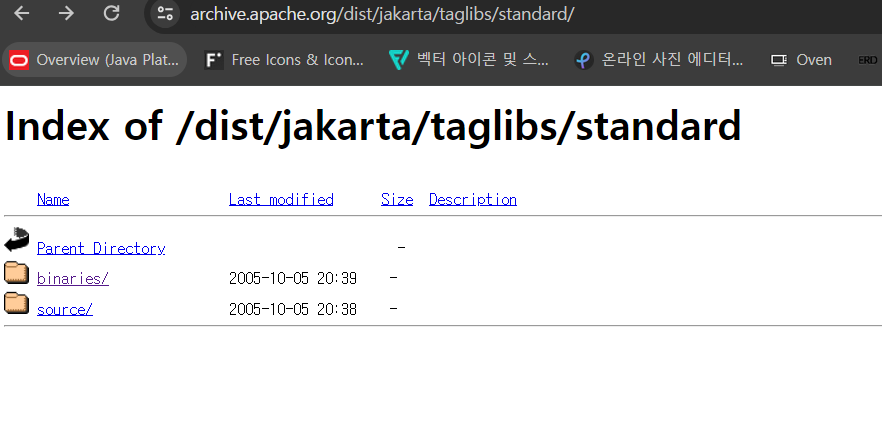
Task: Open site information icon in address bar
Action: pos(165,14)
